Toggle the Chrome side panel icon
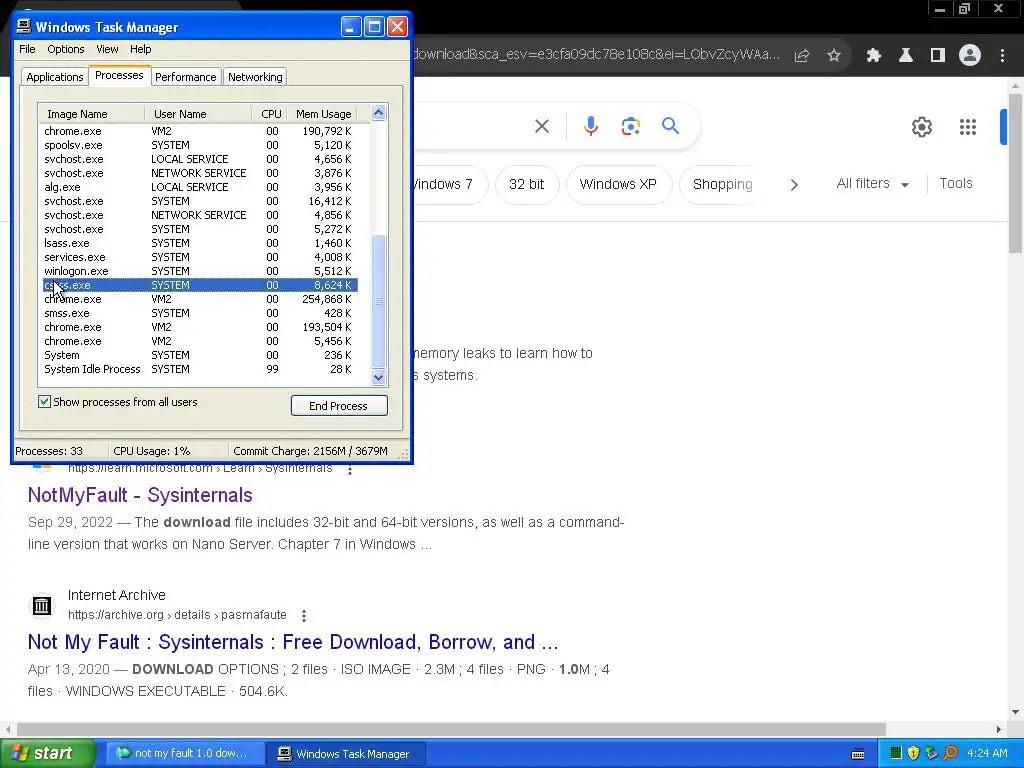The height and width of the screenshot is (768, 1024). pyautogui.click(x=938, y=56)
